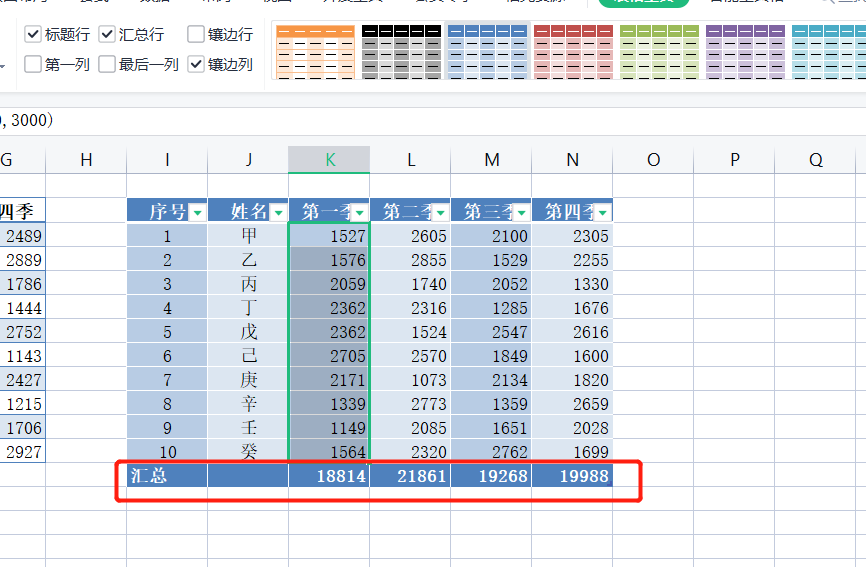Toggle the 镶边列 checkbox
Viewport: 866px width, 567px height.
click(x=196, y=65)
